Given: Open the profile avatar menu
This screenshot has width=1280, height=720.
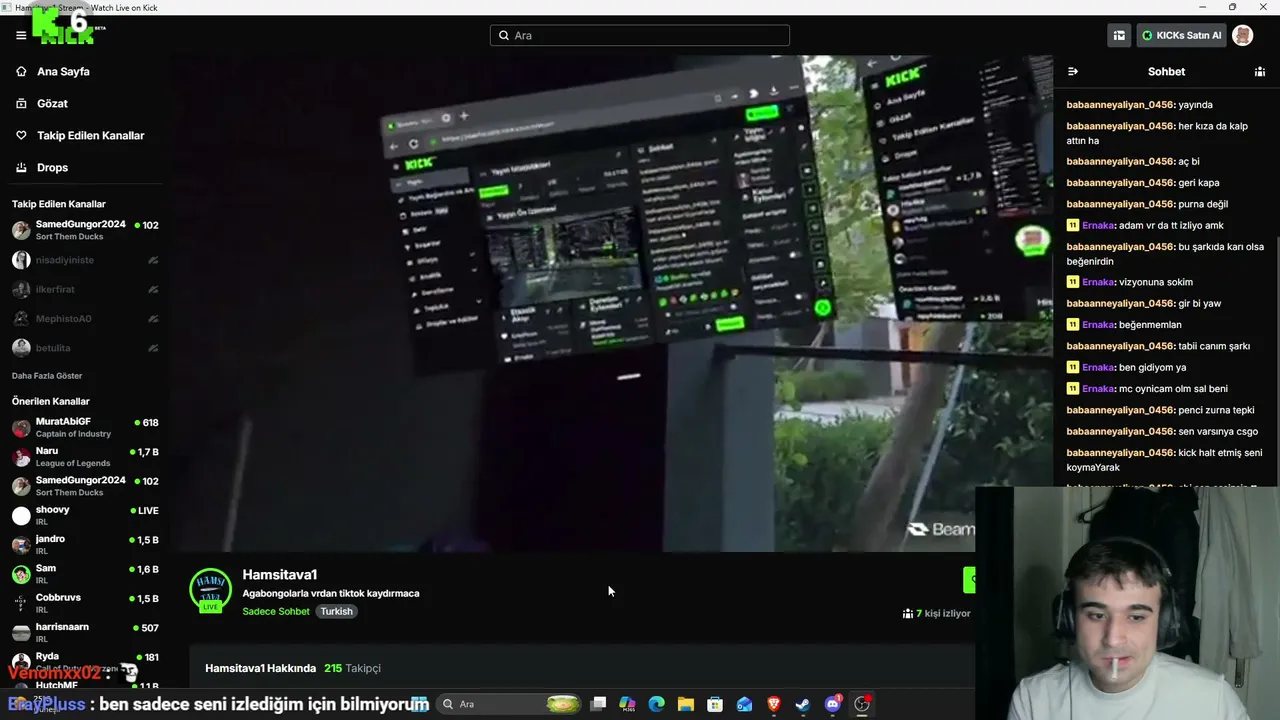Looking at the screenshot, I should coord(1242,35).
